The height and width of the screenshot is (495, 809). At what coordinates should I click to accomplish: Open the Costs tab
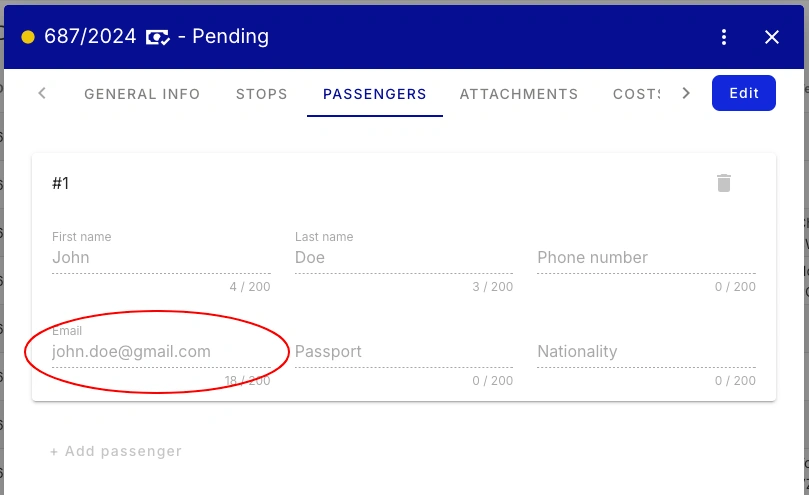(x=637, y=94)
